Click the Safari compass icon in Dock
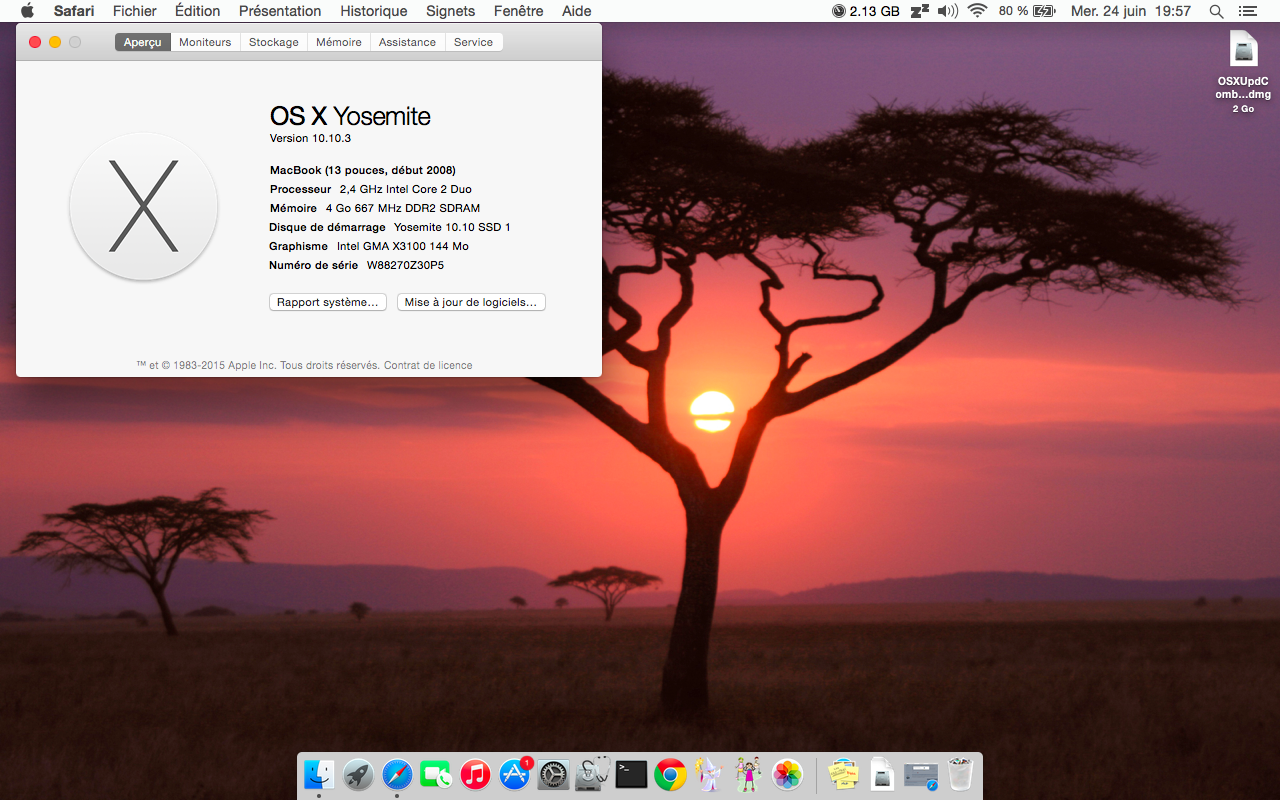Viewport: 1280px width, 800px height. coord(397,774)
